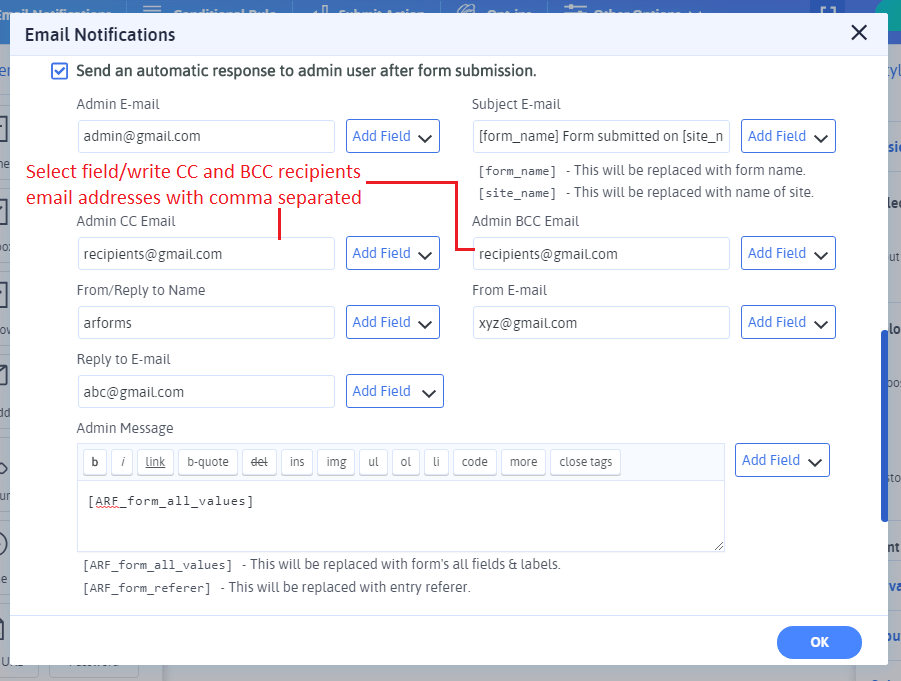This screenshot has width=901, height=681.
Task: Click the b-quote toolbar button
Action: (208, 462)
